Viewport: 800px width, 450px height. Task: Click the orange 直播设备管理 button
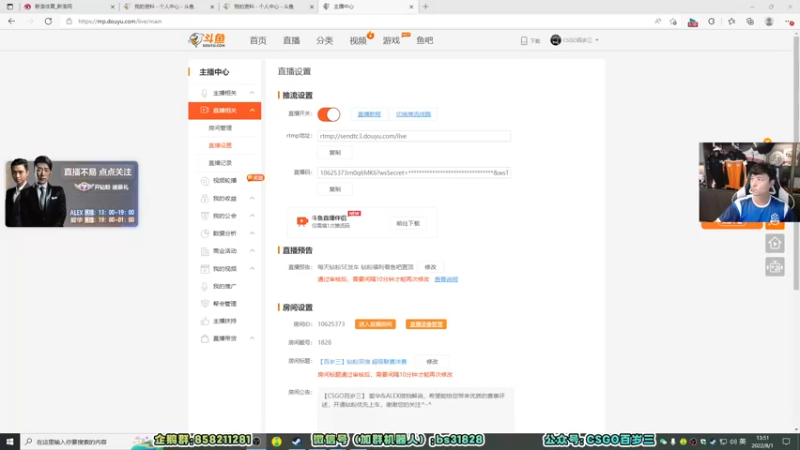click(426, 324)
